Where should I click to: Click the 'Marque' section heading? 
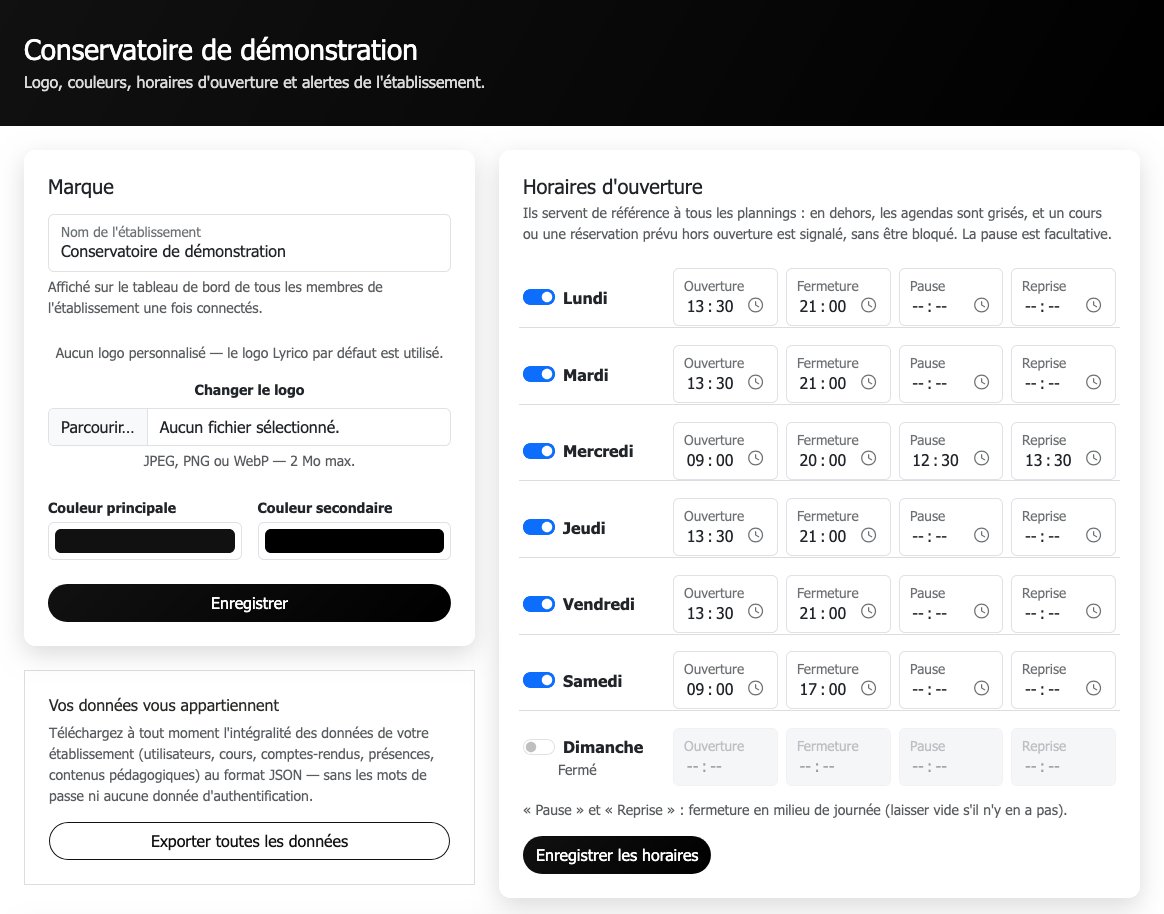click(x=81, y=186)
